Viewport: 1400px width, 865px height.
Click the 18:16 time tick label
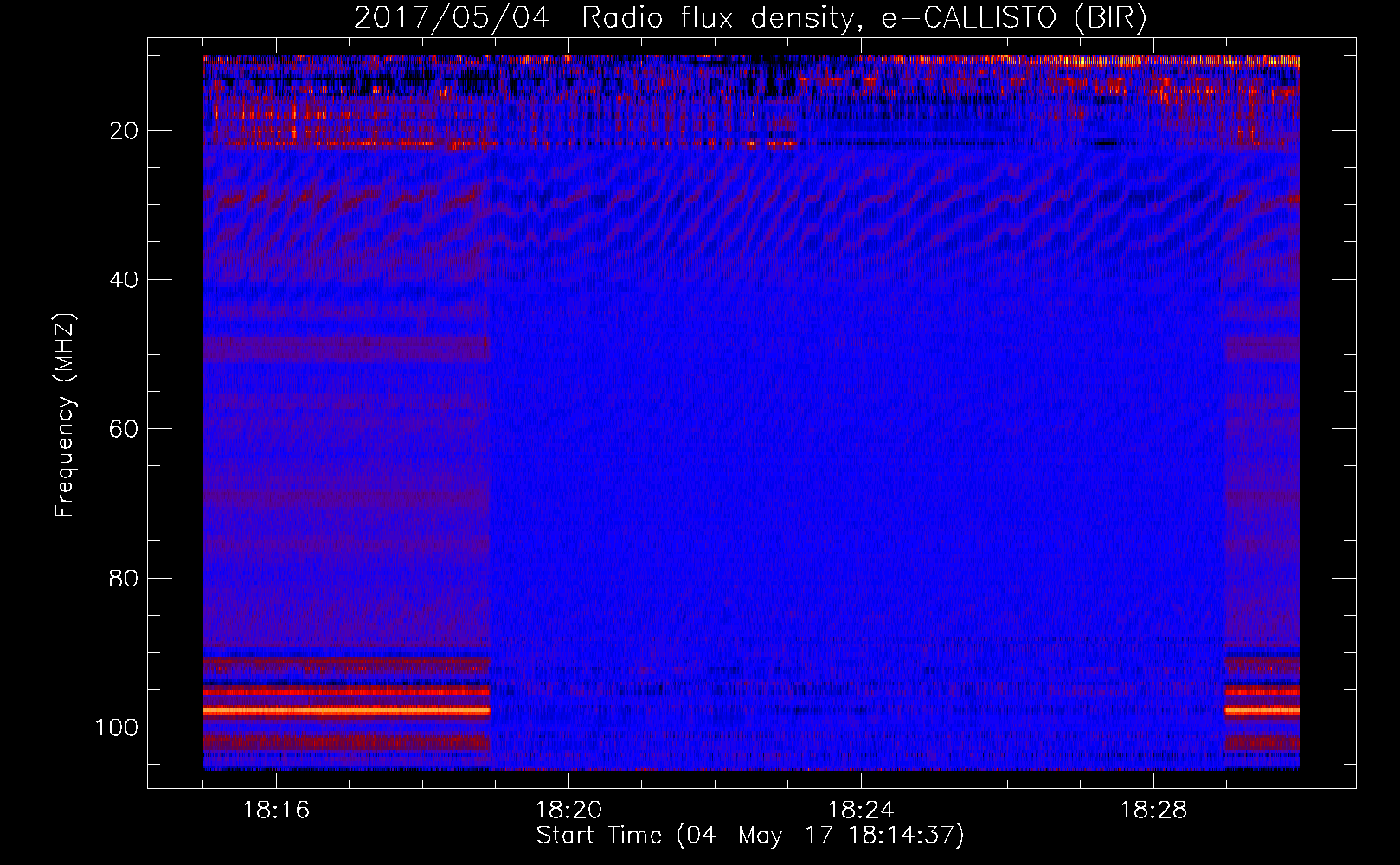tap(276, 810)
